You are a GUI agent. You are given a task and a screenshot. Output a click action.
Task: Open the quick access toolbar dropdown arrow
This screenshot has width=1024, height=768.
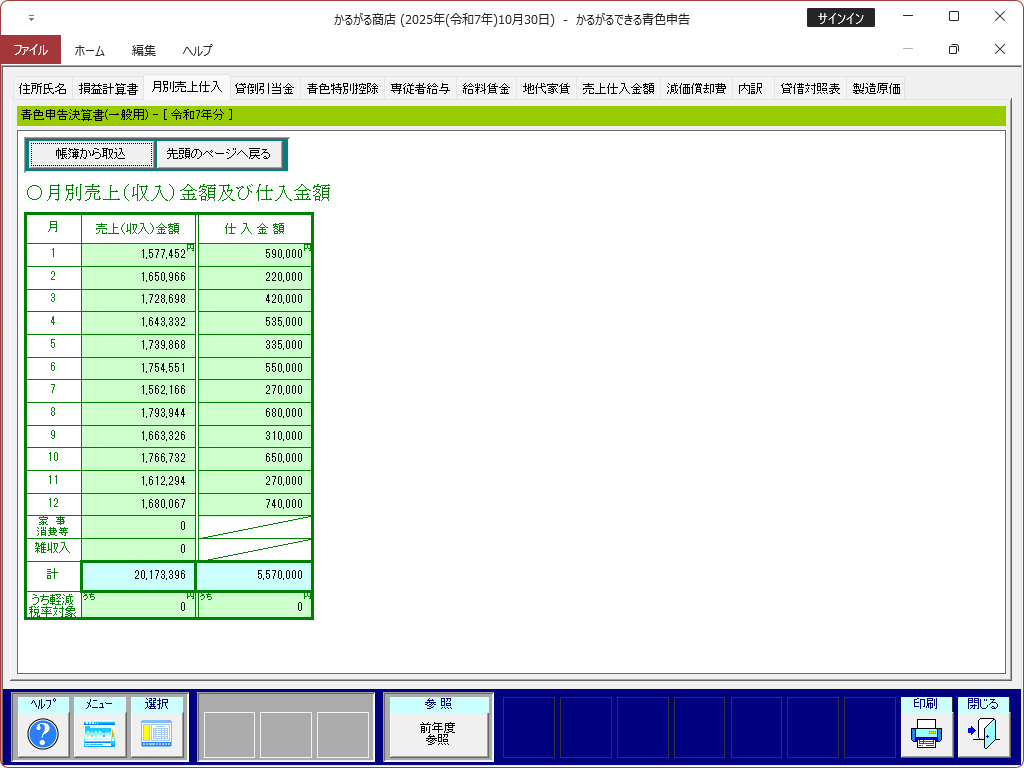click(x=31, y=18)
